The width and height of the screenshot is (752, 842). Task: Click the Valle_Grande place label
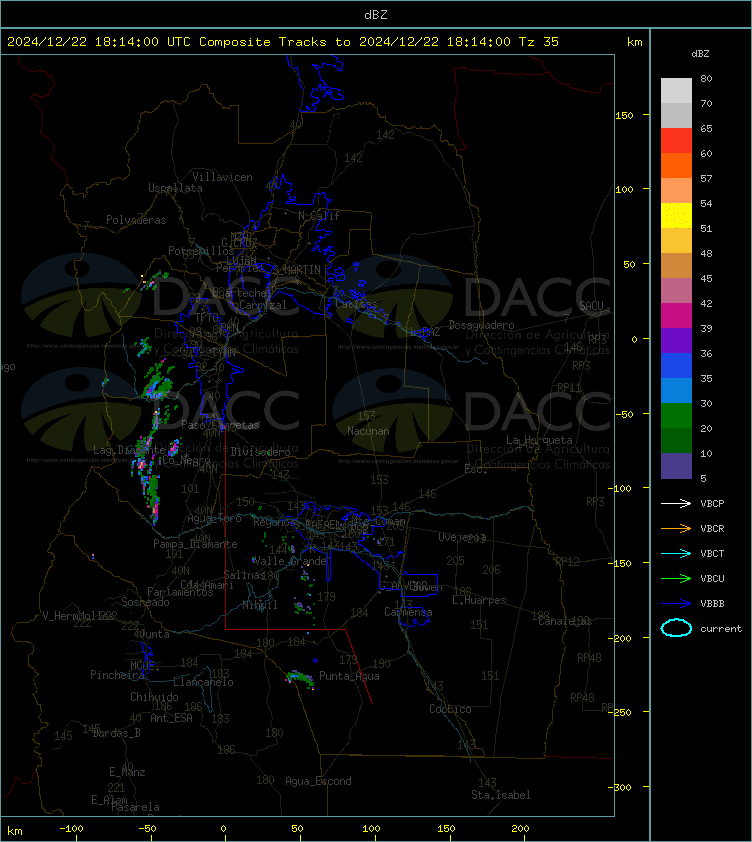point(289,561)
